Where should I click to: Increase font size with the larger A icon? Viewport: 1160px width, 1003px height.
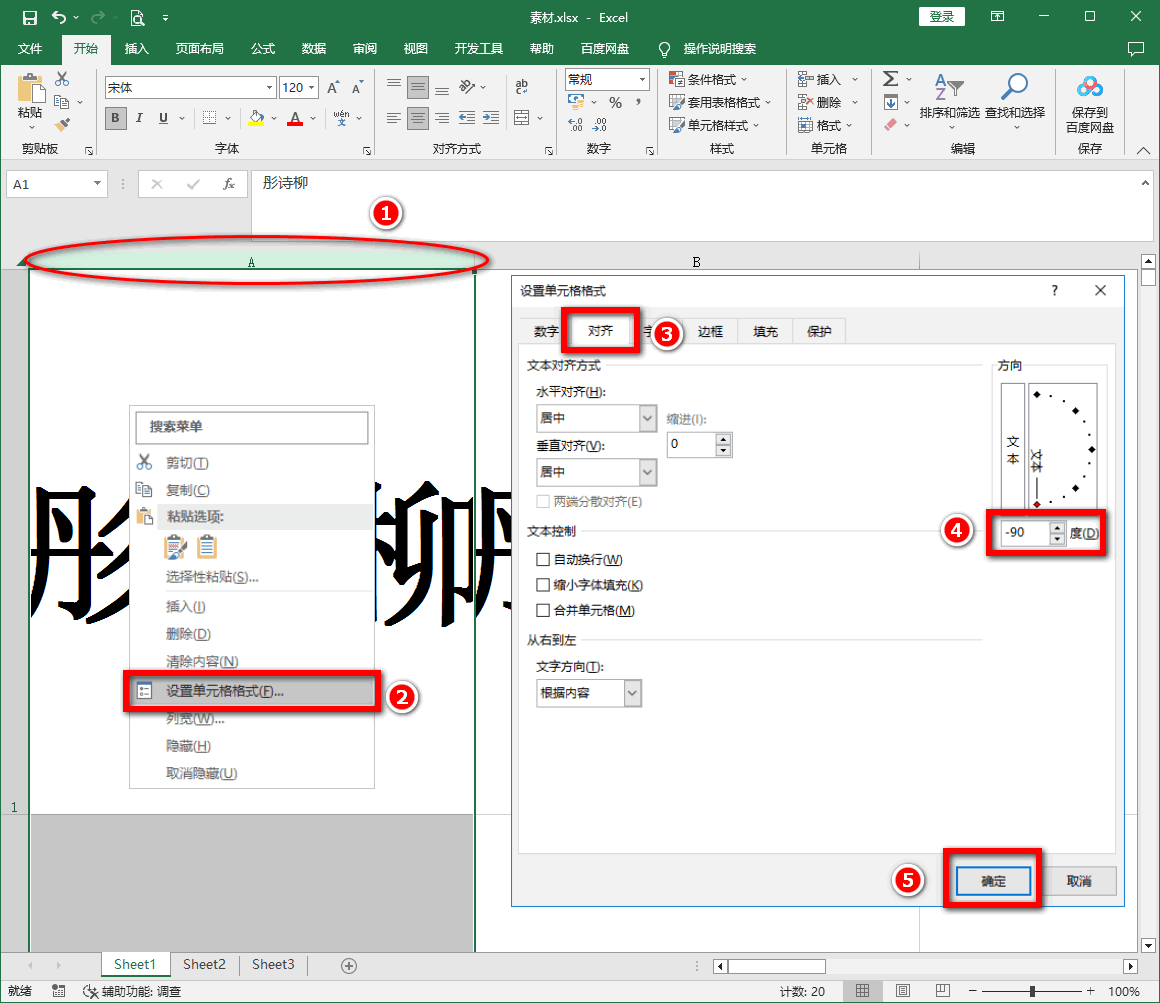(x=333, y=87)
